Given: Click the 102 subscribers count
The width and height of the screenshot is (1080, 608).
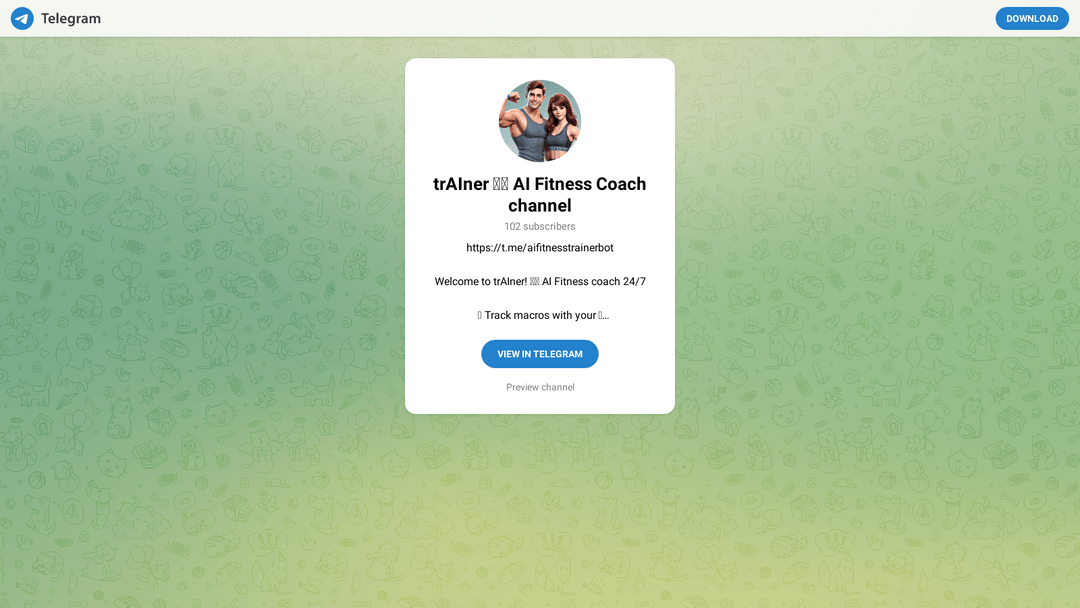Looking at the screenshot, I should [540, 226].
